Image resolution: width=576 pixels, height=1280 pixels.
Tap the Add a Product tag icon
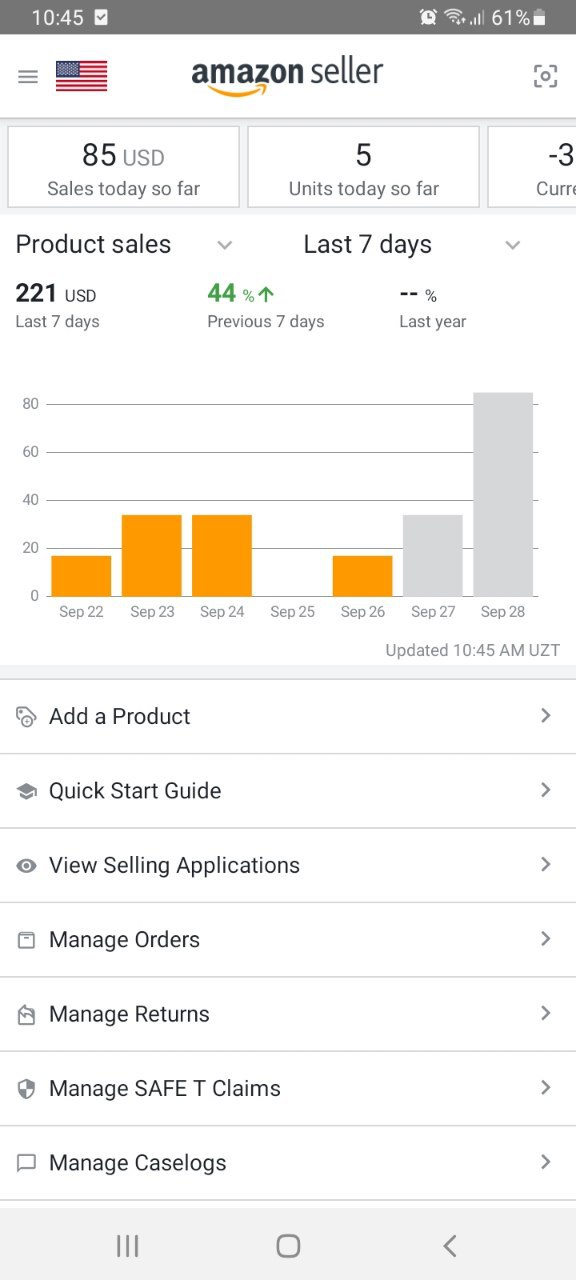pos(27,716)
